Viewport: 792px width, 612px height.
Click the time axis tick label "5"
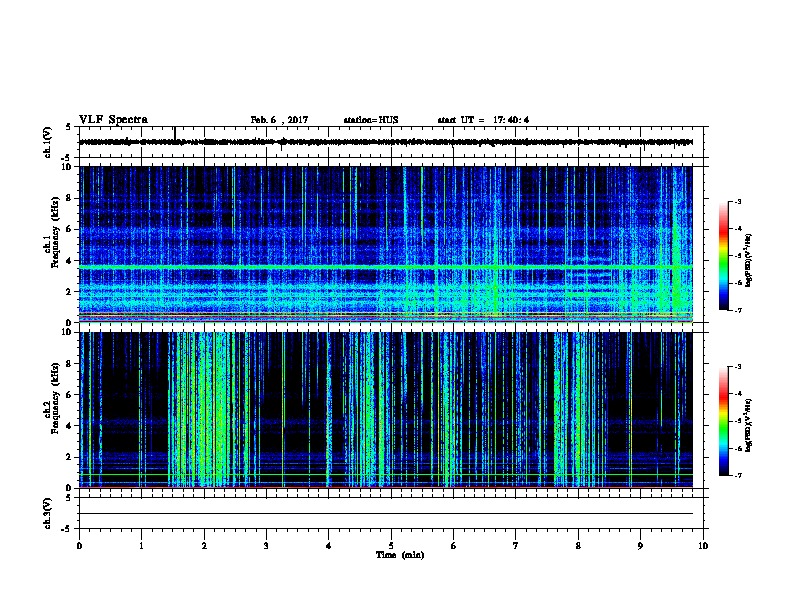pos(391,546)
